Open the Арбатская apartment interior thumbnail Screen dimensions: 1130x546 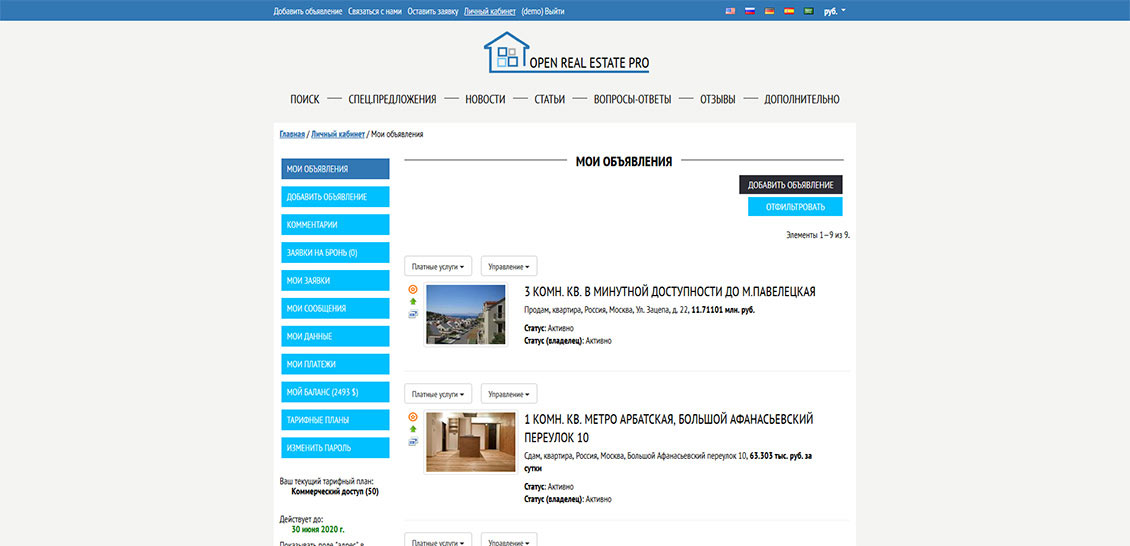click(x=464, y=441)
